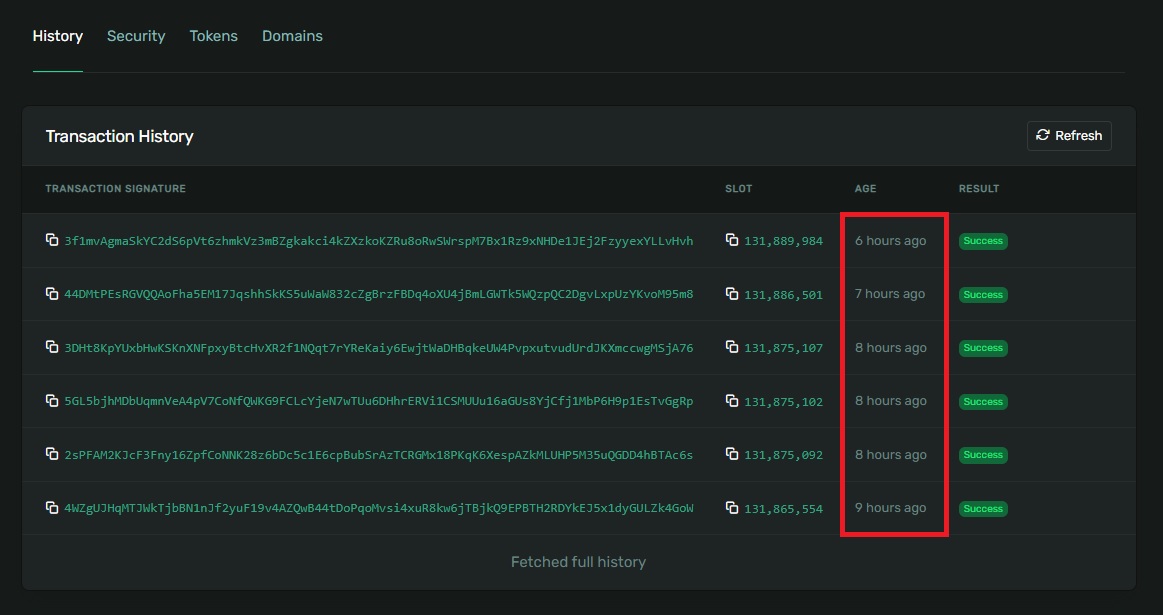This screenshot has width=1163, height=615.
Task: Open slot 131,889,984 details
Action: coord(783,241)
